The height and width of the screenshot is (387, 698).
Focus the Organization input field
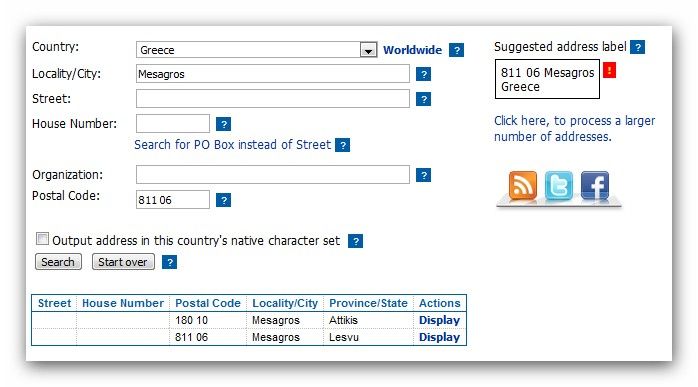click(273, 175)
